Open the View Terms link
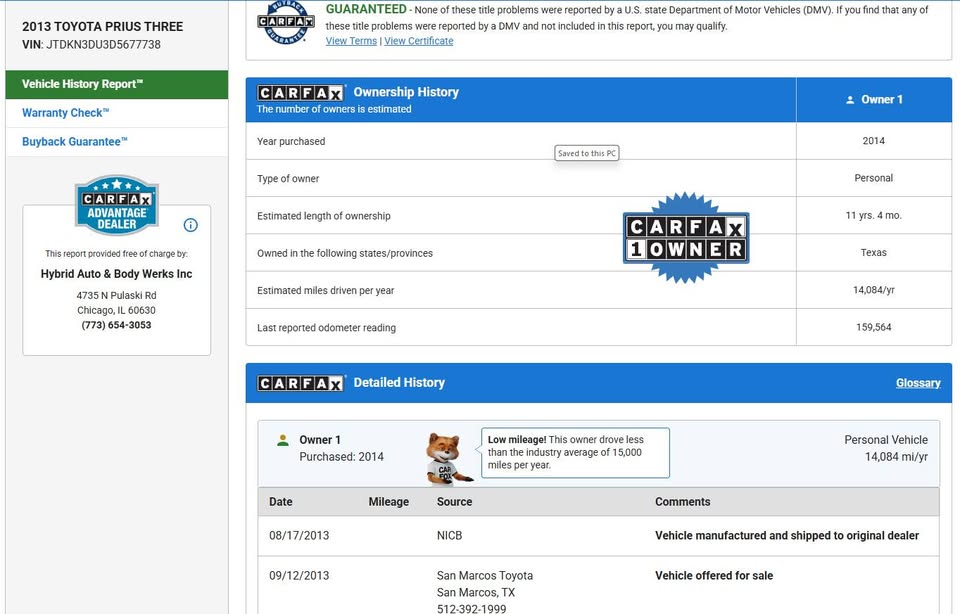This screenshot has height=614, width=960. coord(351,41)
